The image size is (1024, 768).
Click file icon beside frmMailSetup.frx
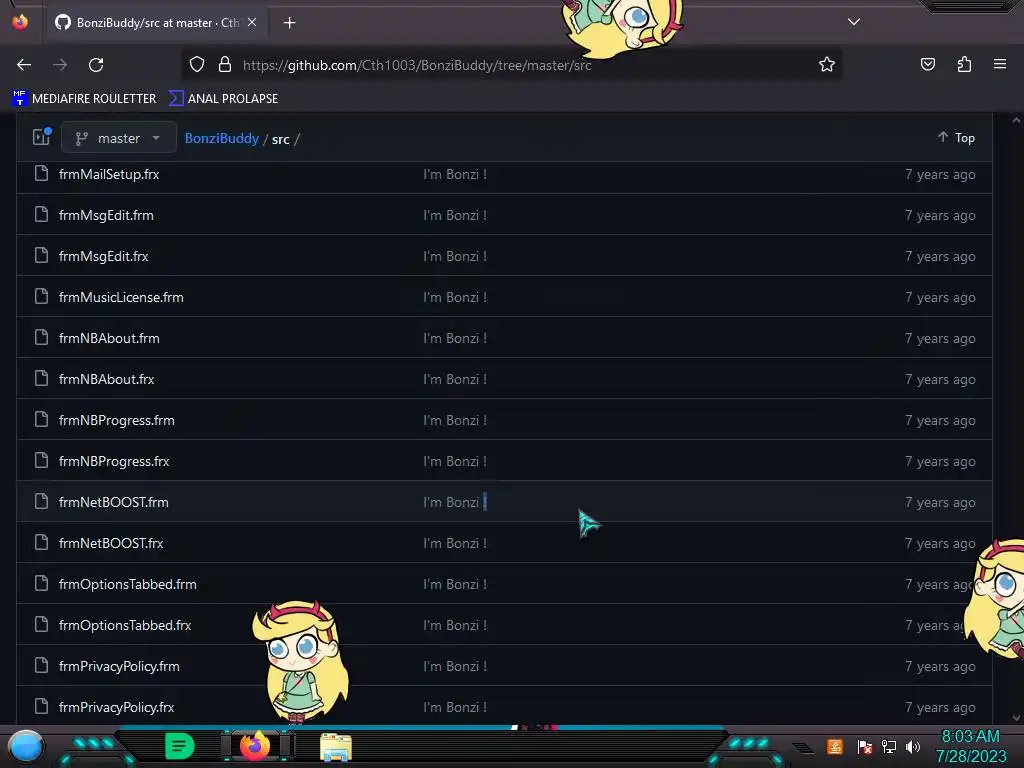[41, 174]
